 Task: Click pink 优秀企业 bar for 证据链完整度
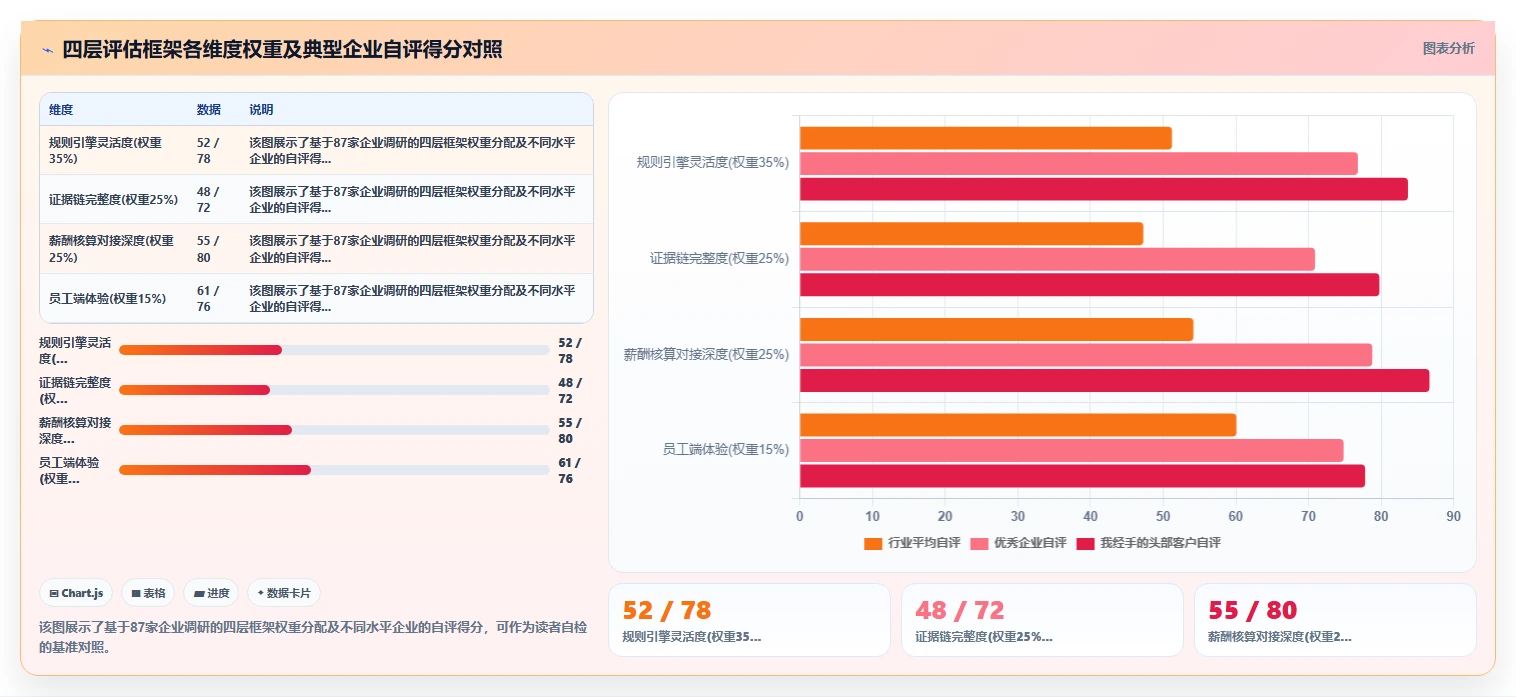click(1057, 259)
